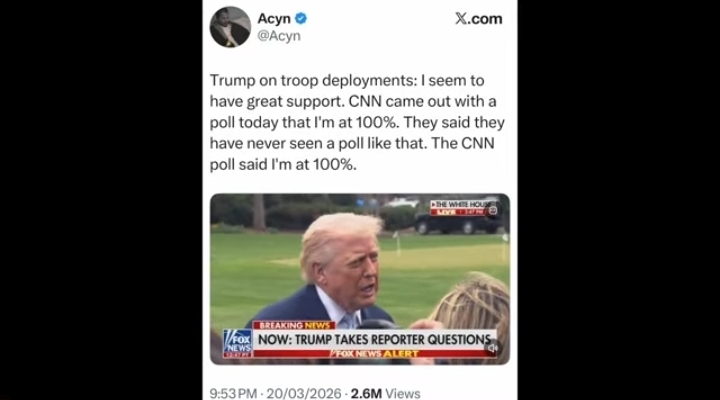720x400 pixels.
Task: Unmute the video with the speaker icon
Action: coord(493,349)
